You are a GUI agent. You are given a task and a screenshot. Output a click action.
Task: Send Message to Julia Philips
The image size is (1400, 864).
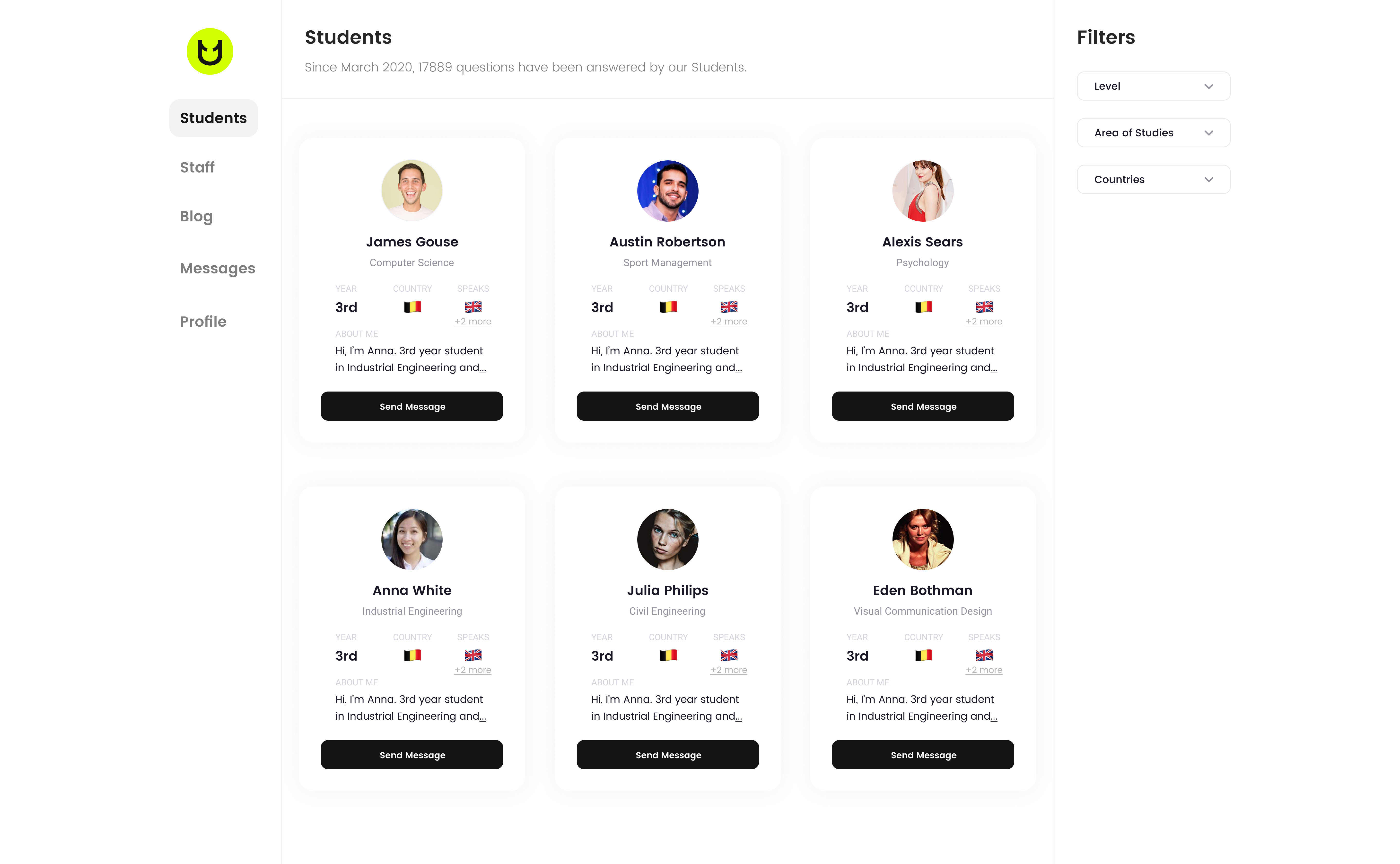(667, 755)
